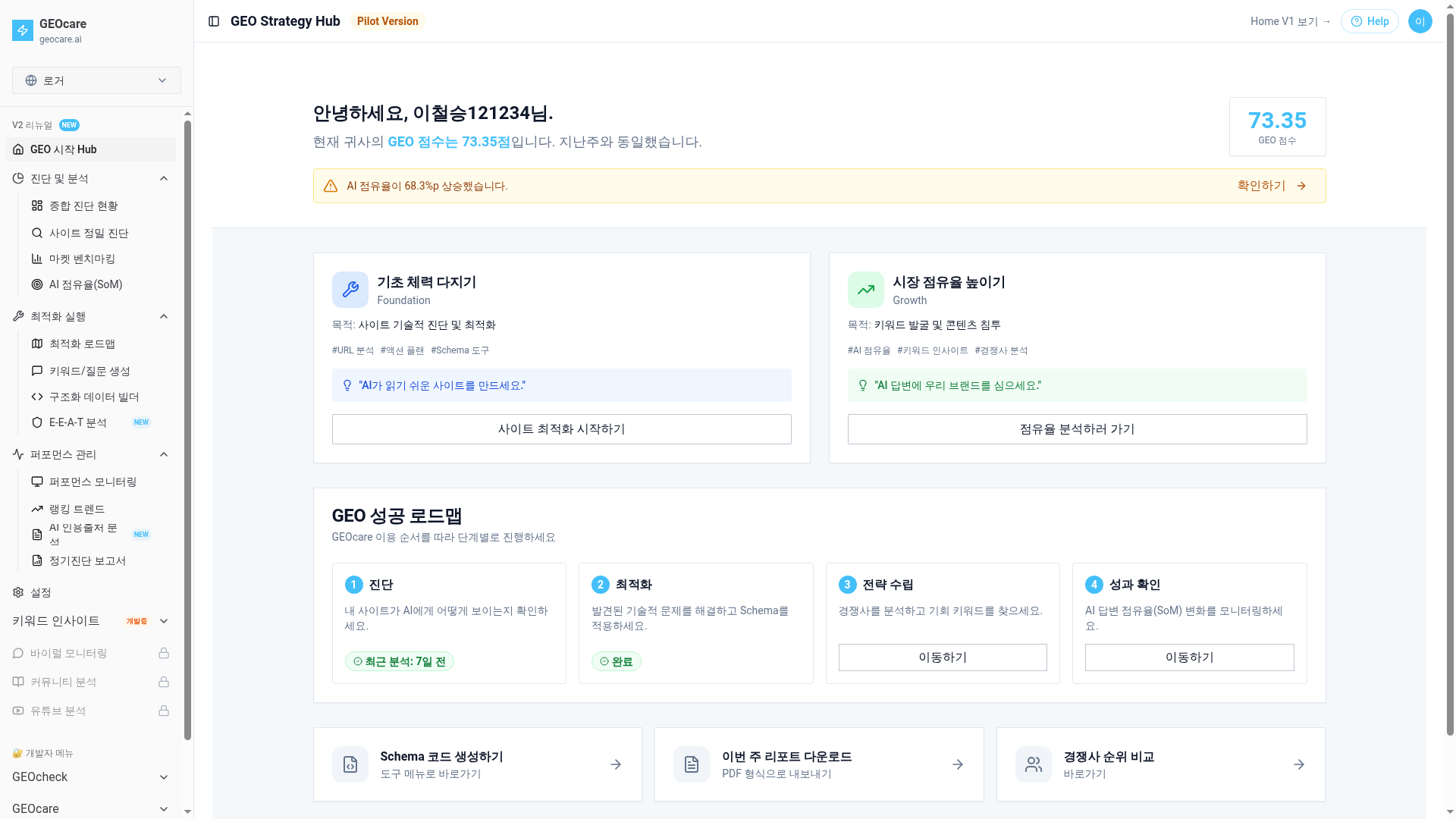Select the 마켓 벤치마킹 bar chart icon

coord(36,259)
